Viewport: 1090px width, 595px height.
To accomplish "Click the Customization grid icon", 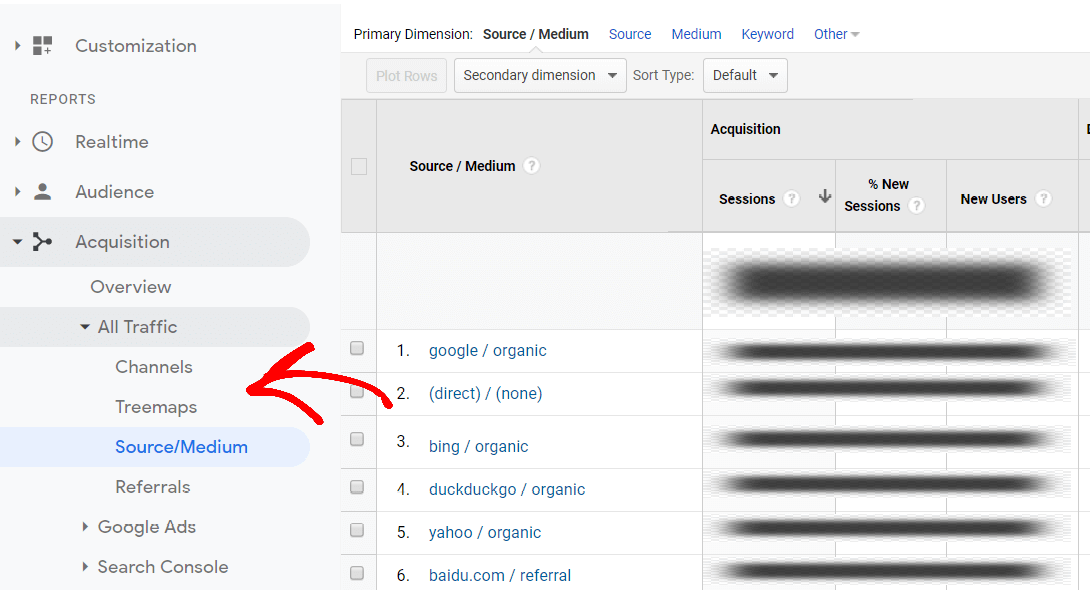I will click(42, 45).
